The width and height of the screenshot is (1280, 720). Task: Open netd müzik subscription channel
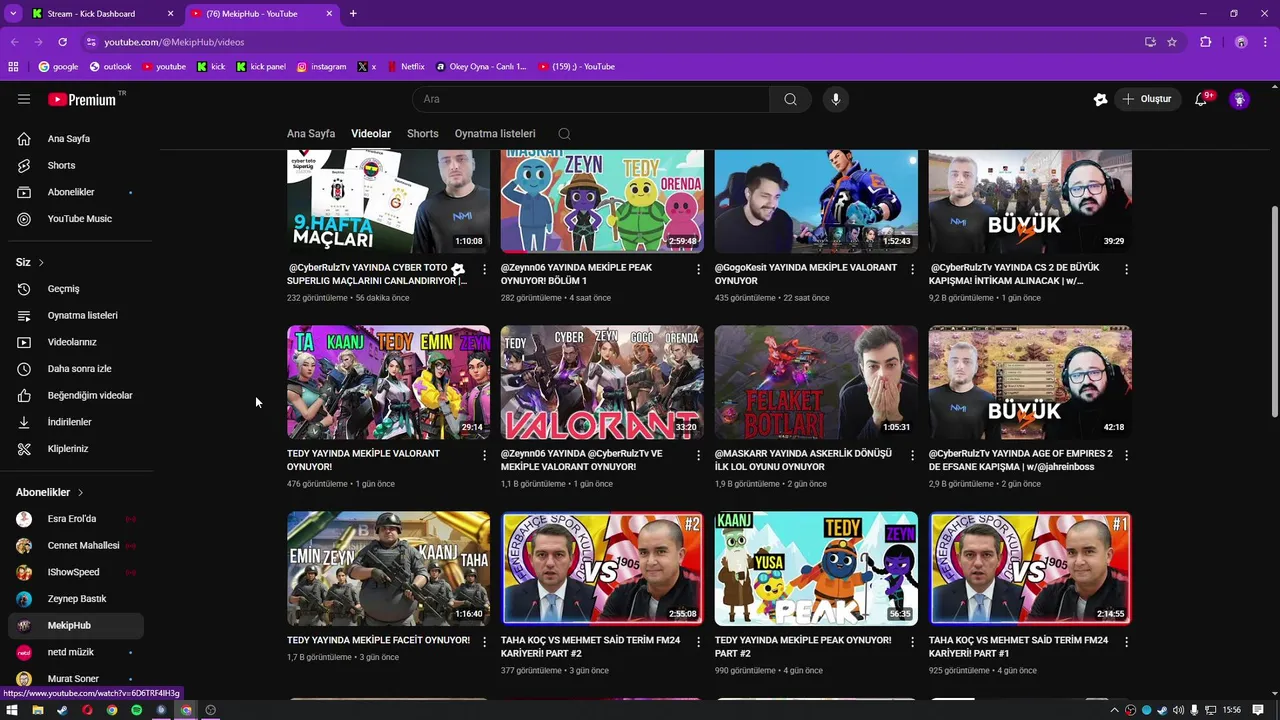point(76,652)
